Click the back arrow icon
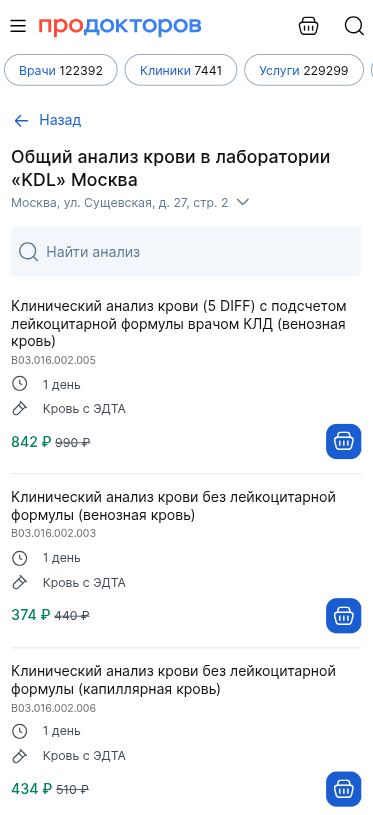The height and width of the screenshot is (815, 373). pyautogui.click(x=21, y=121)
